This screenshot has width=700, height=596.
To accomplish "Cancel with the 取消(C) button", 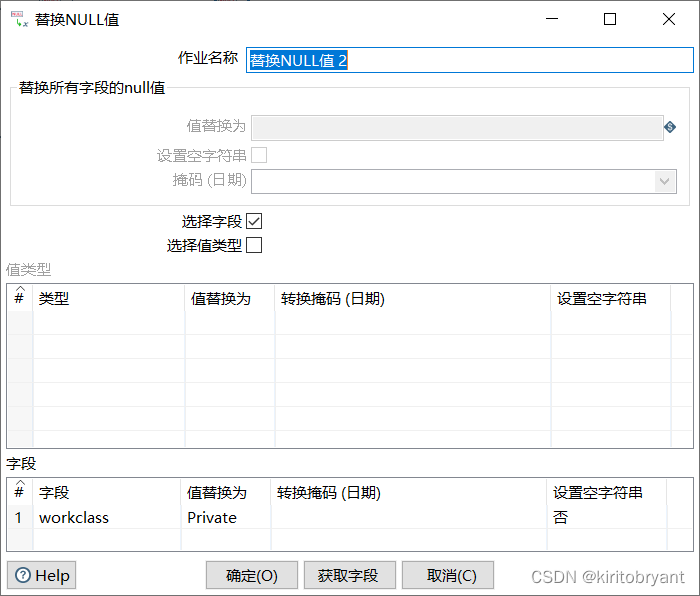I will [448, 575].
